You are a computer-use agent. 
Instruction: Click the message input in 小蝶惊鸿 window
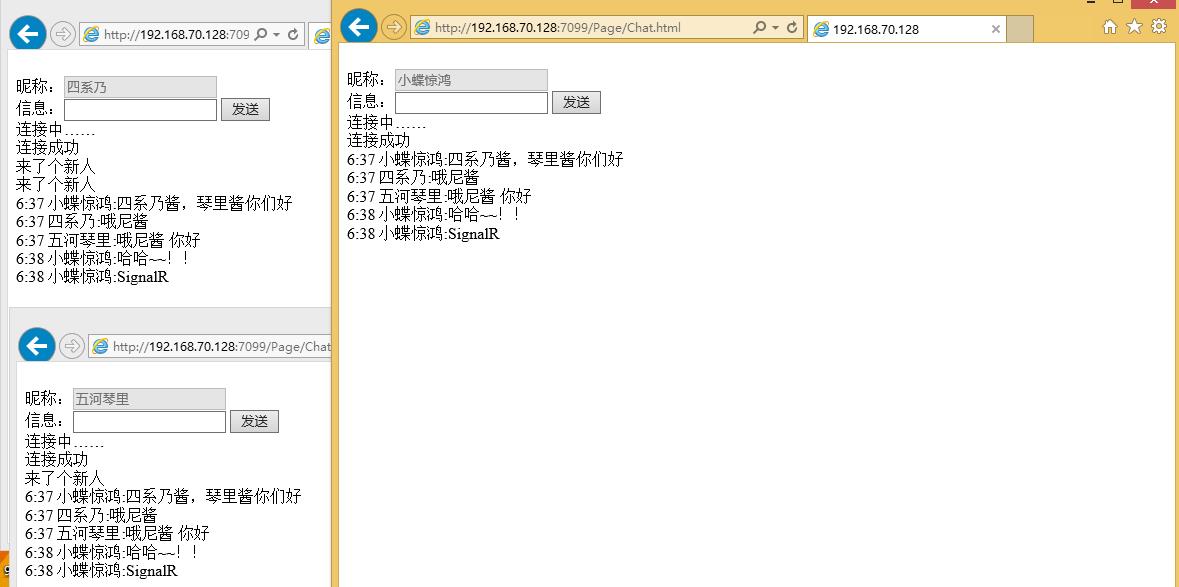(471, 102)
